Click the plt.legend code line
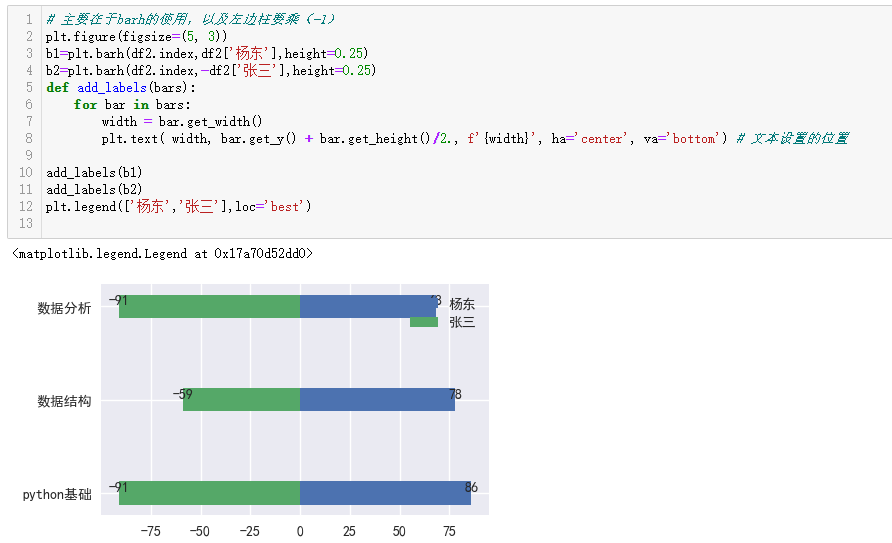This screenshot has height=543, width=892. click(x=179, y=207)
